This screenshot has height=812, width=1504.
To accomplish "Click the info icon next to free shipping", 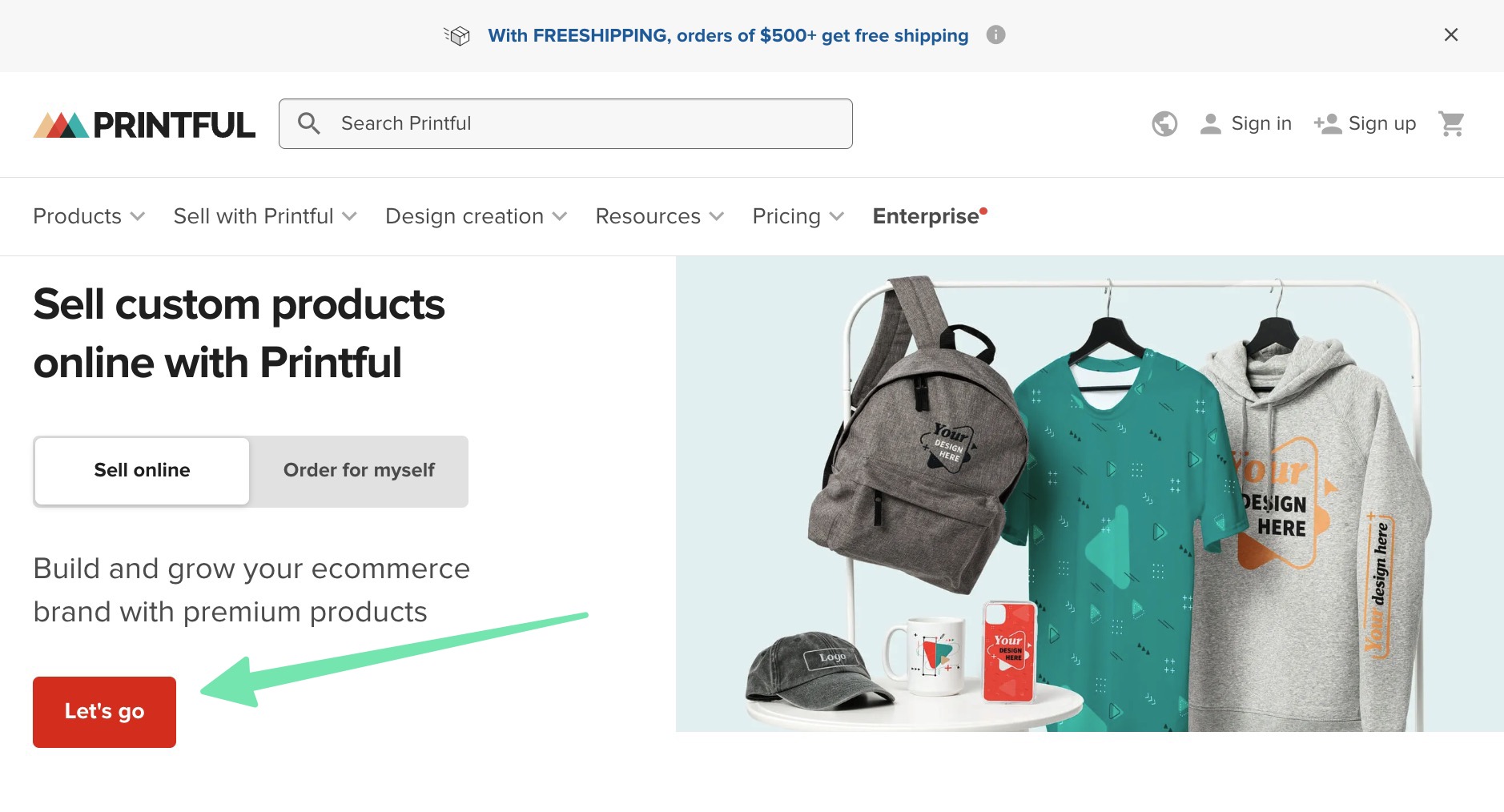I will point(995,35).
